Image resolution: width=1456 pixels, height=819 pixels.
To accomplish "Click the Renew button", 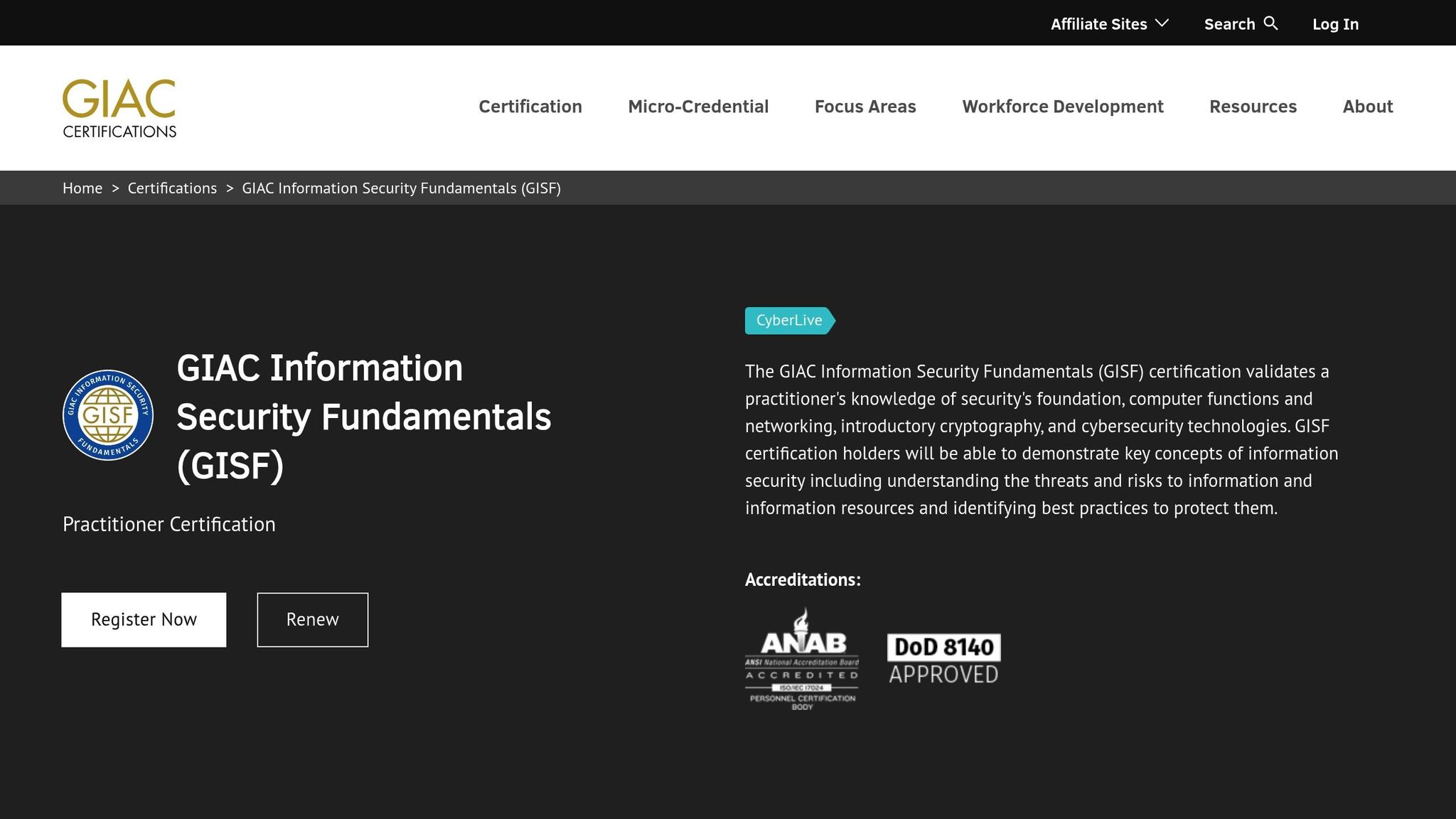I will point(313,620).
